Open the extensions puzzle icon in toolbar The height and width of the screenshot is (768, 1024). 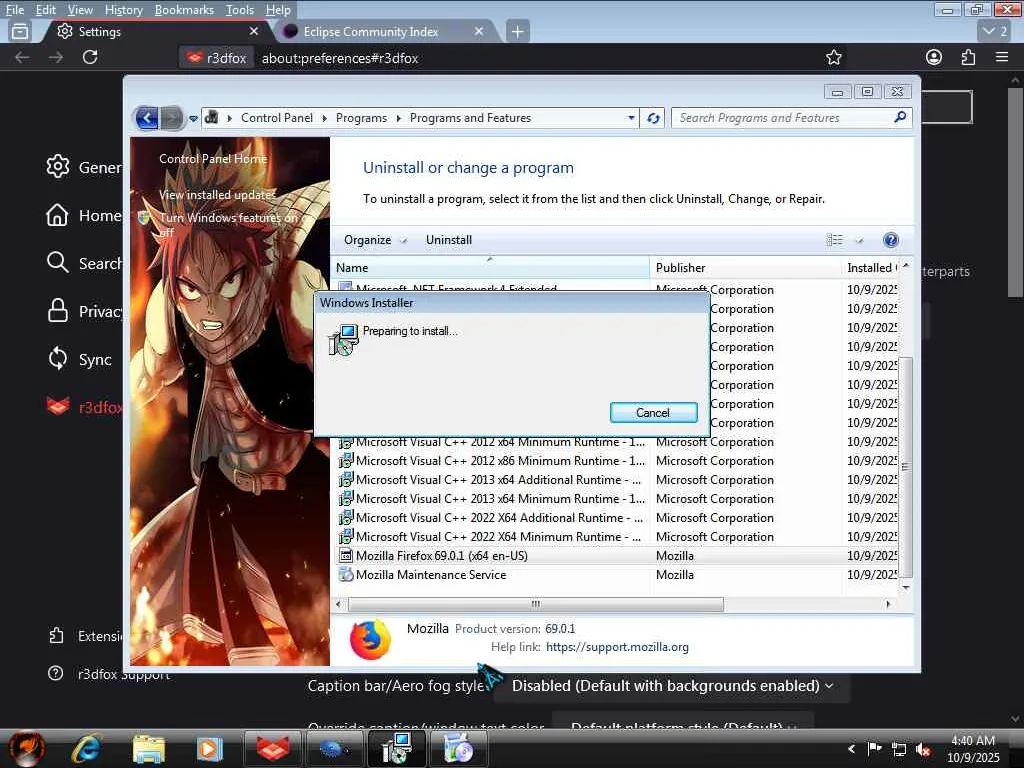pyautogui.click(x=968, y=57)
